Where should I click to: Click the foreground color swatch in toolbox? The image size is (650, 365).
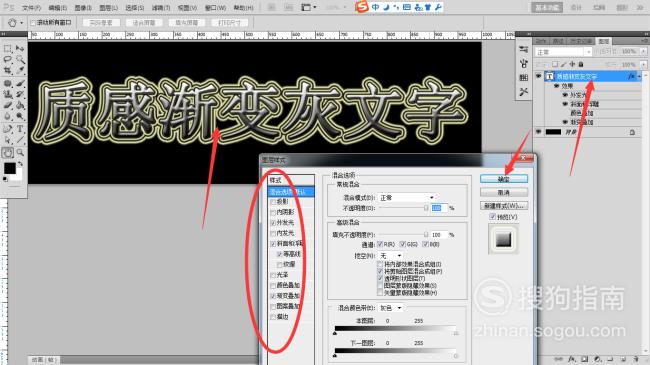tap(10, 168)
